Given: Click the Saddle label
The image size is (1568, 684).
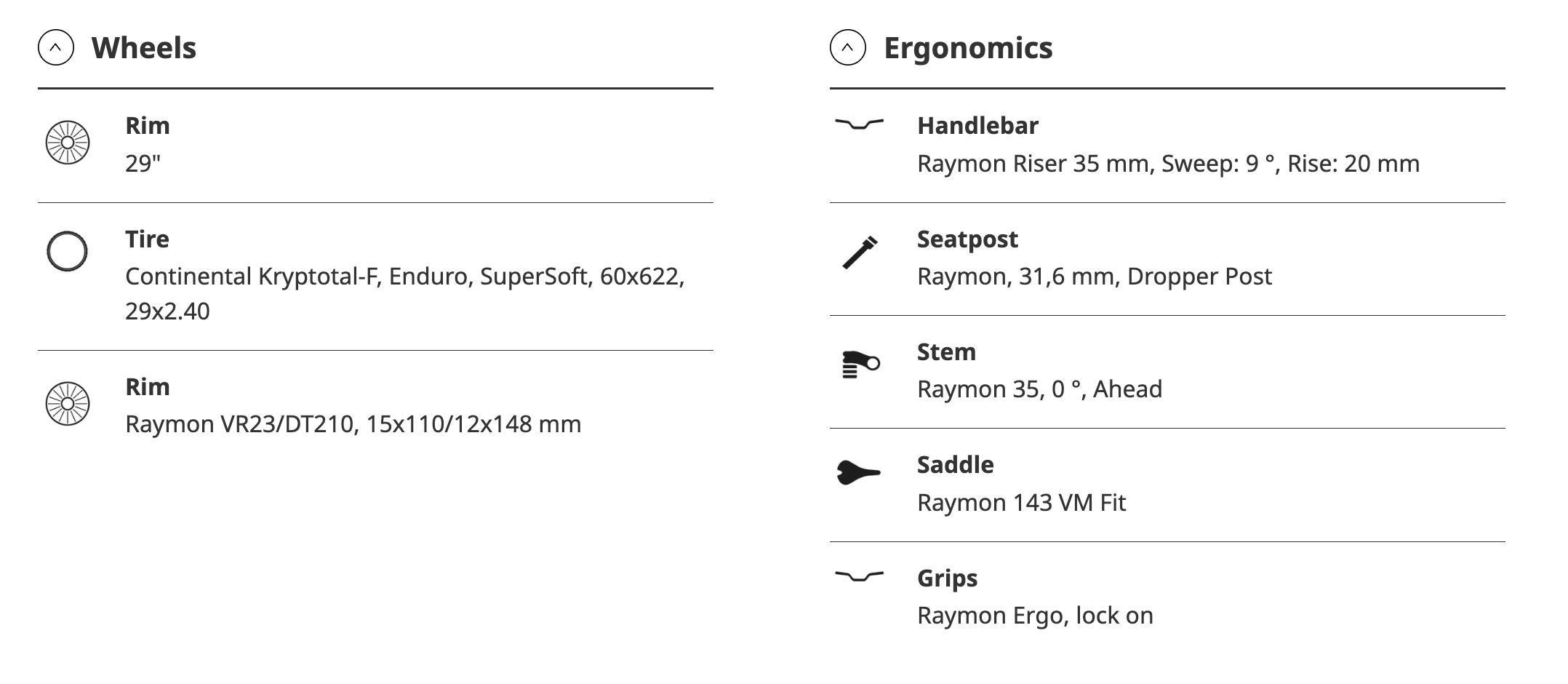Looking at the screenshot, I should point(955,465).
